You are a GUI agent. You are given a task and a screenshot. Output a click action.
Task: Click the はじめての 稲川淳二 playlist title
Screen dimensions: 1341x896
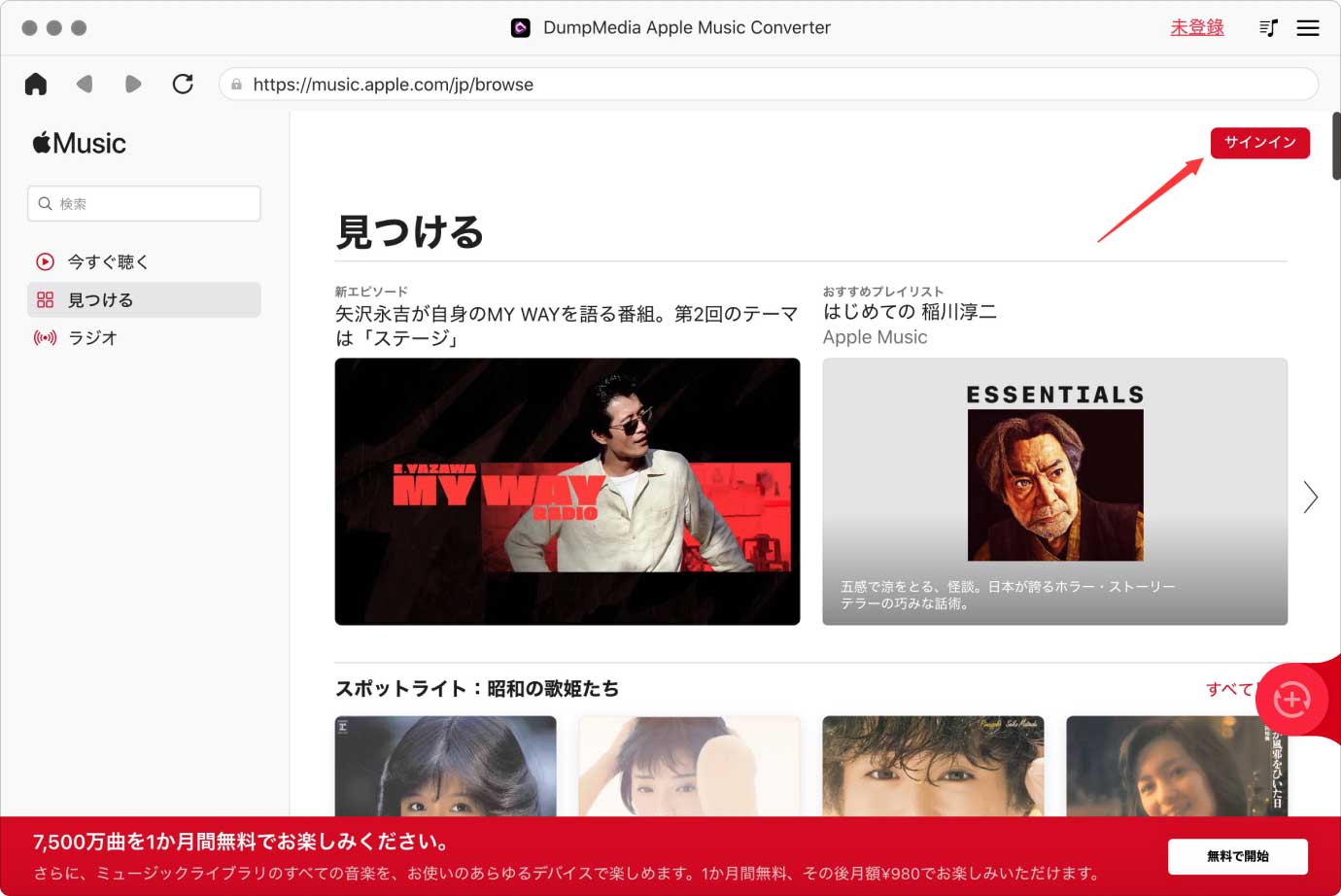pos(910,312)
